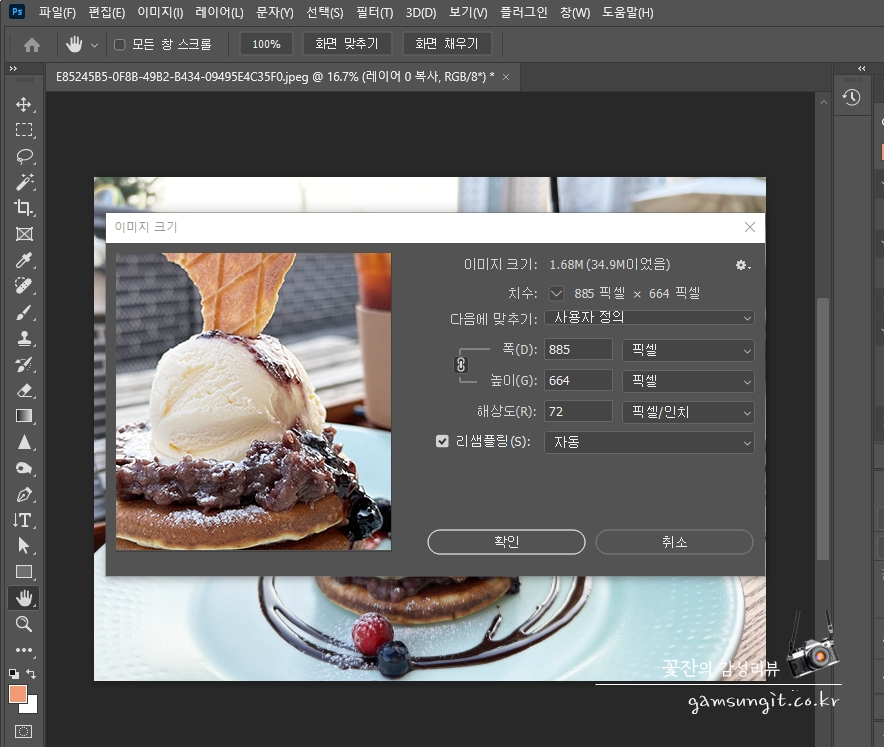884x747 pixels.
Task: Open the 리샘플링 method dropdown
Action: pyautogui.click(x=649, y=443)
